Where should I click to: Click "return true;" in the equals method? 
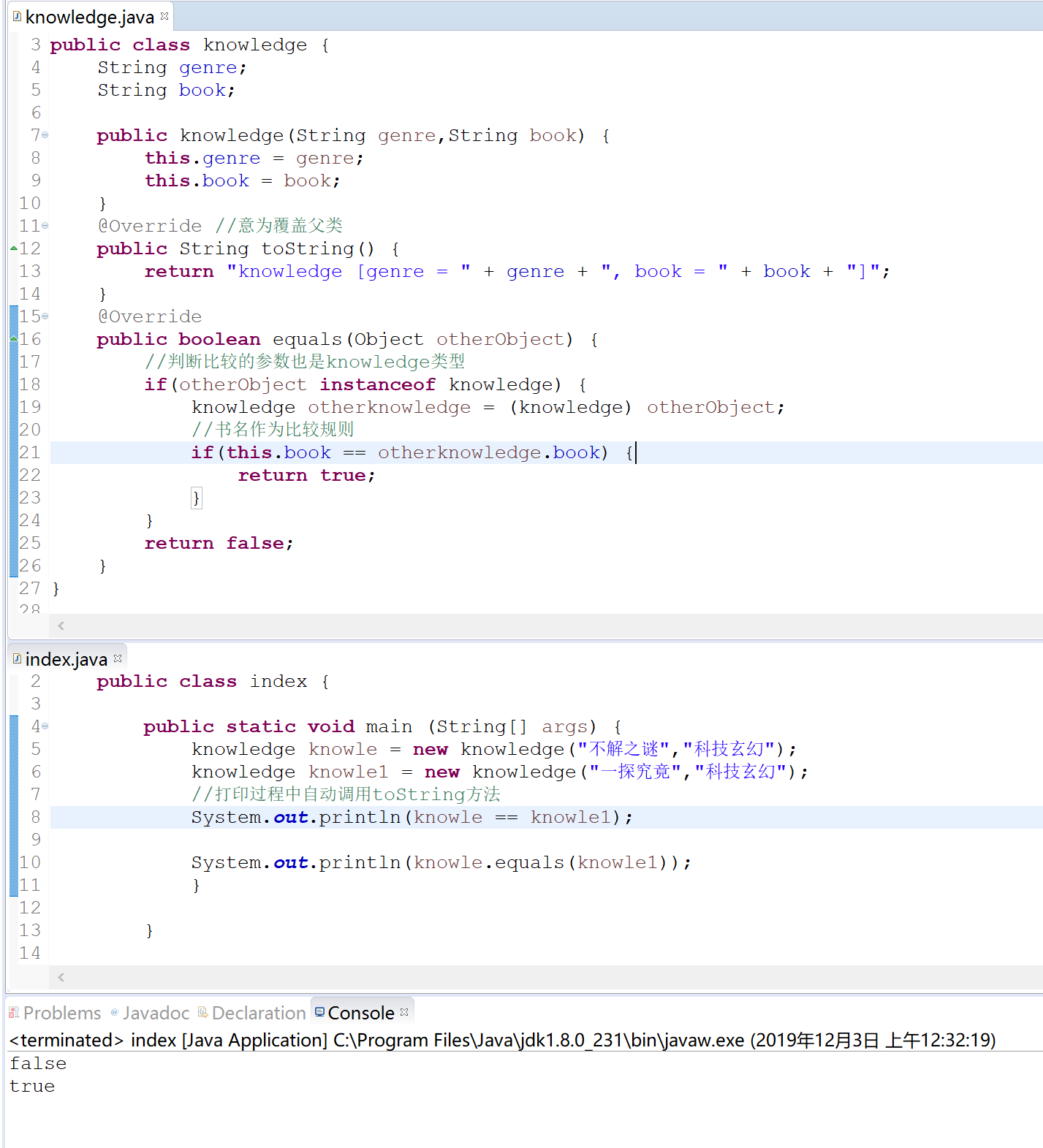click(x=306, y=475)
